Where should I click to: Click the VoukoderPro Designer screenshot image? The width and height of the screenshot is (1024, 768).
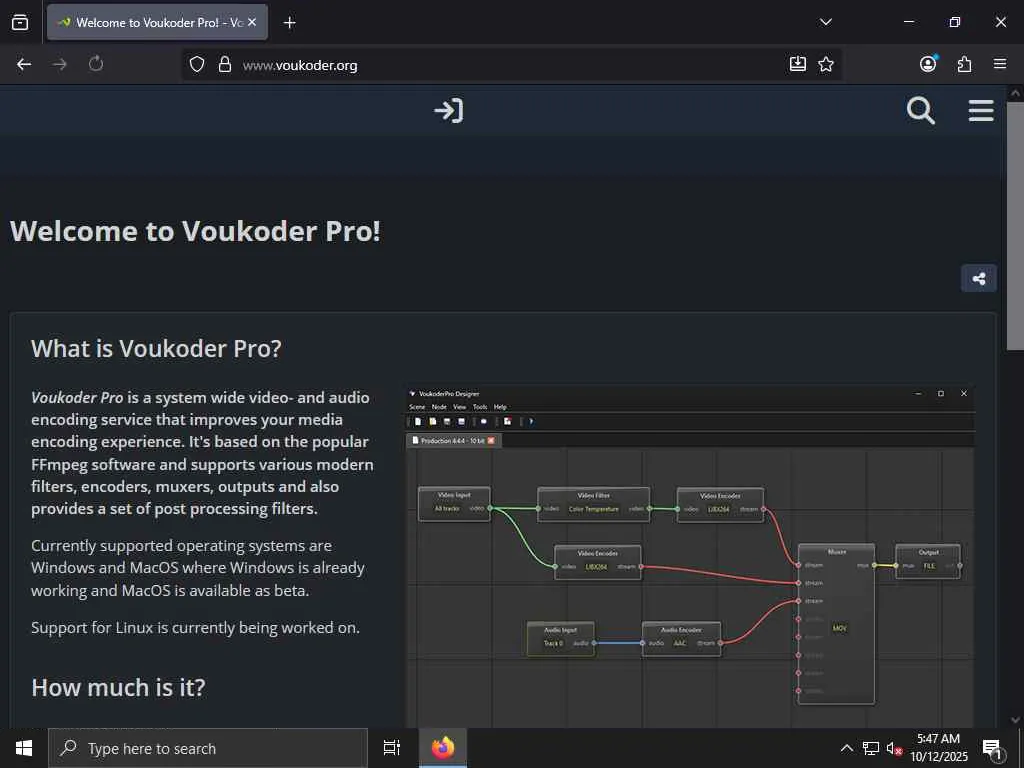pyautogui.click(x=690, y=556)
